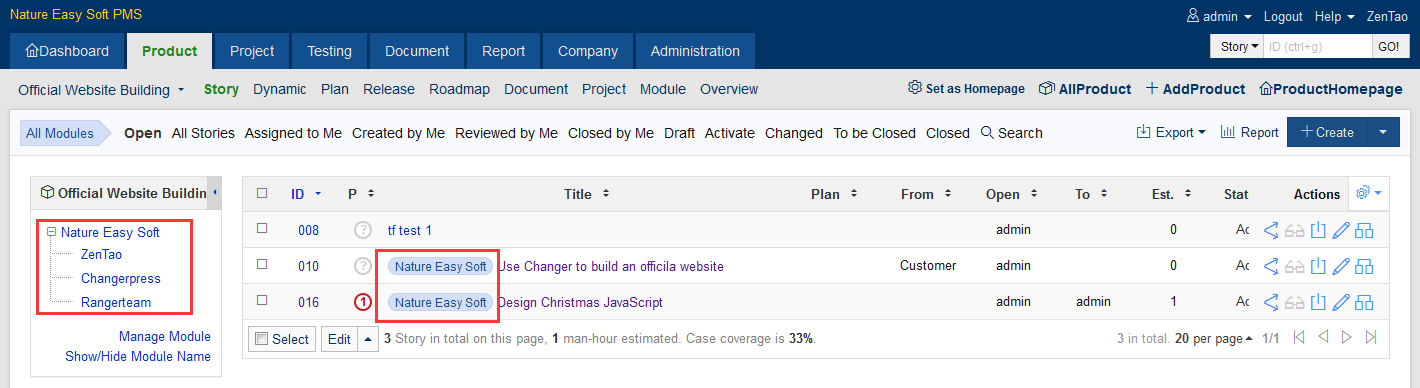Click the Manage Module link
The height and width of the screenshot is (388, 1420).
point(165,336)
